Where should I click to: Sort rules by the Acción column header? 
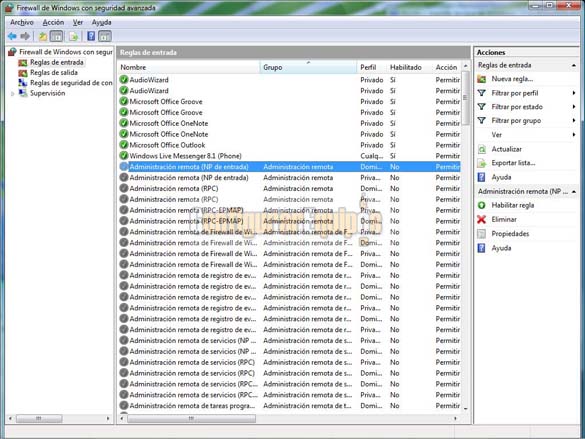click(x=447, y=67)
